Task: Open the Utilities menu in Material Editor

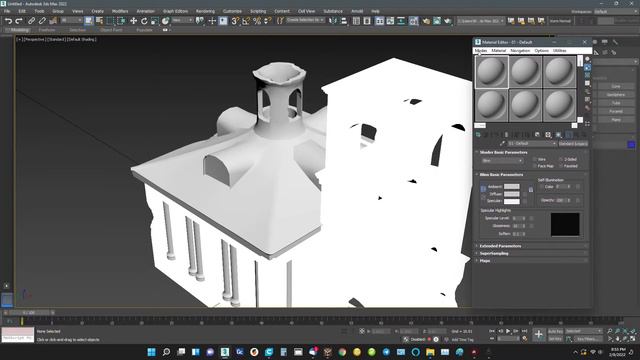Action: click(x=560, y=51)
